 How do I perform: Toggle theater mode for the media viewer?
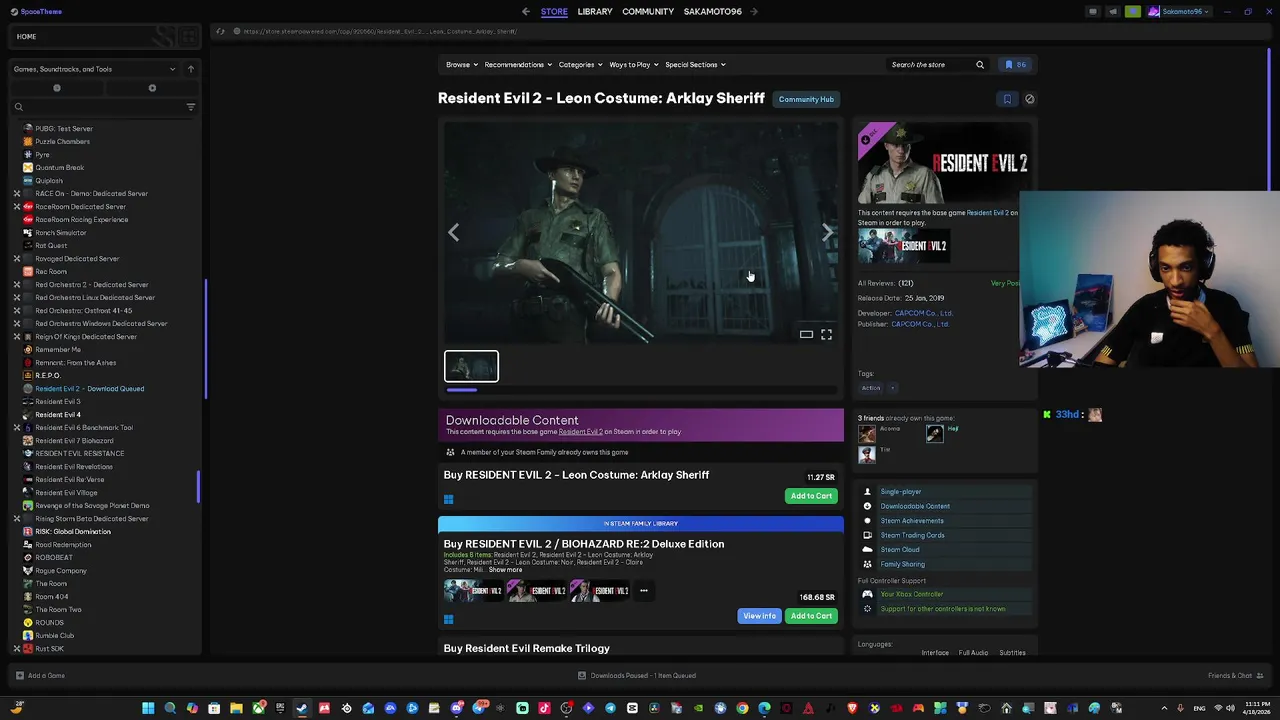pyautogui.click(x=806, y=335)
